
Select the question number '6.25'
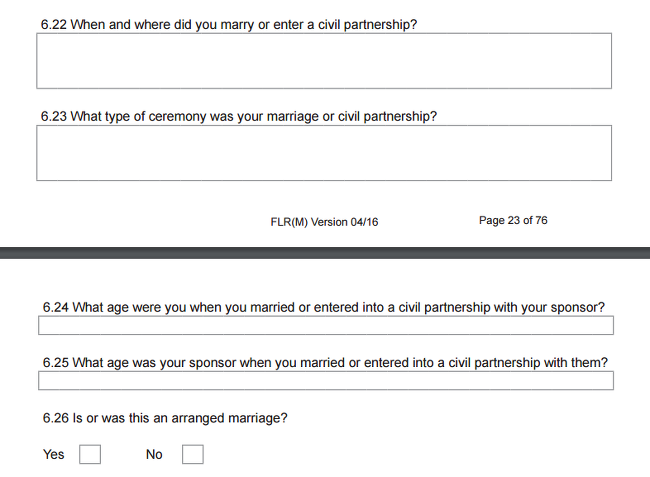56,363
